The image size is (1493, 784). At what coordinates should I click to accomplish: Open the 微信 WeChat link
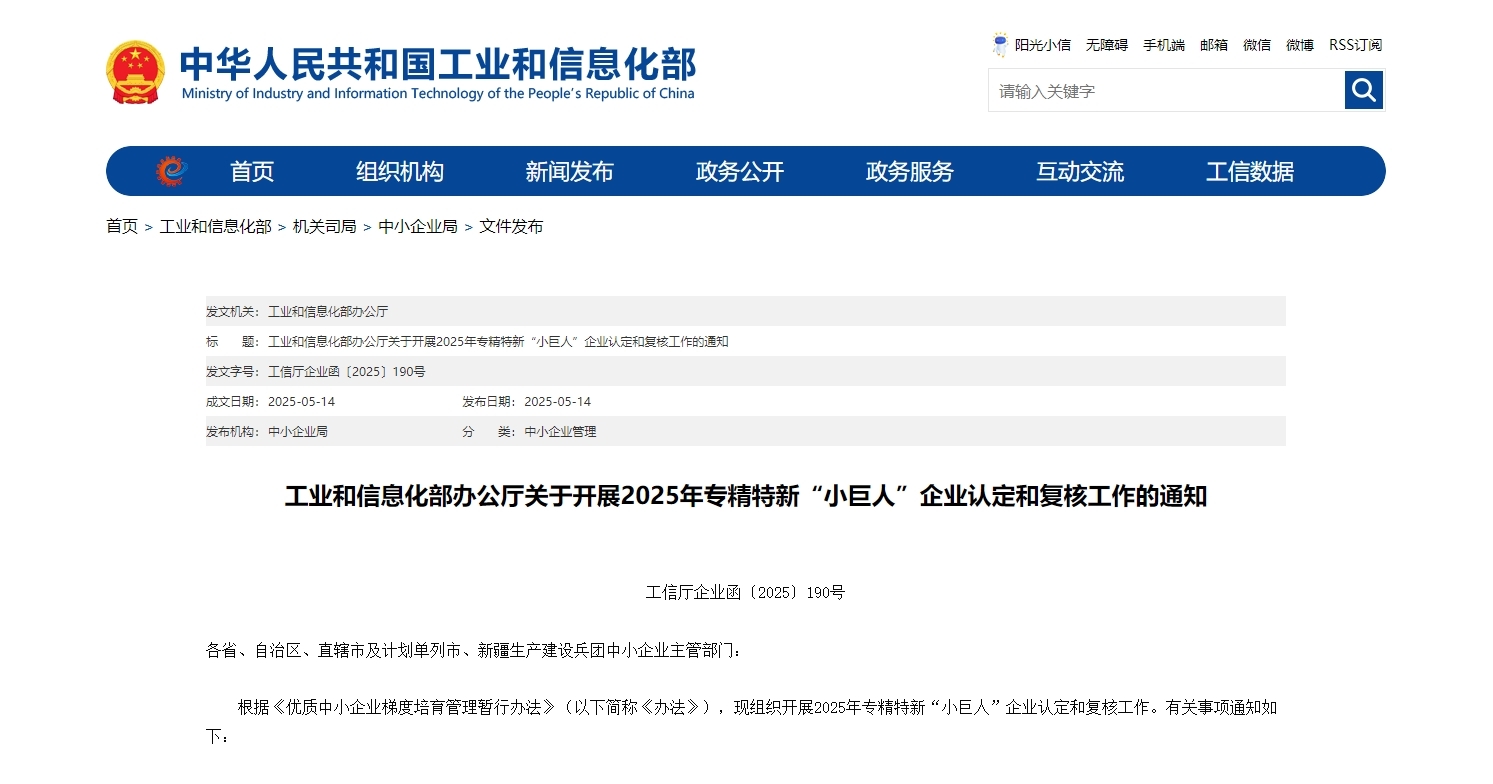point(1256,44)
